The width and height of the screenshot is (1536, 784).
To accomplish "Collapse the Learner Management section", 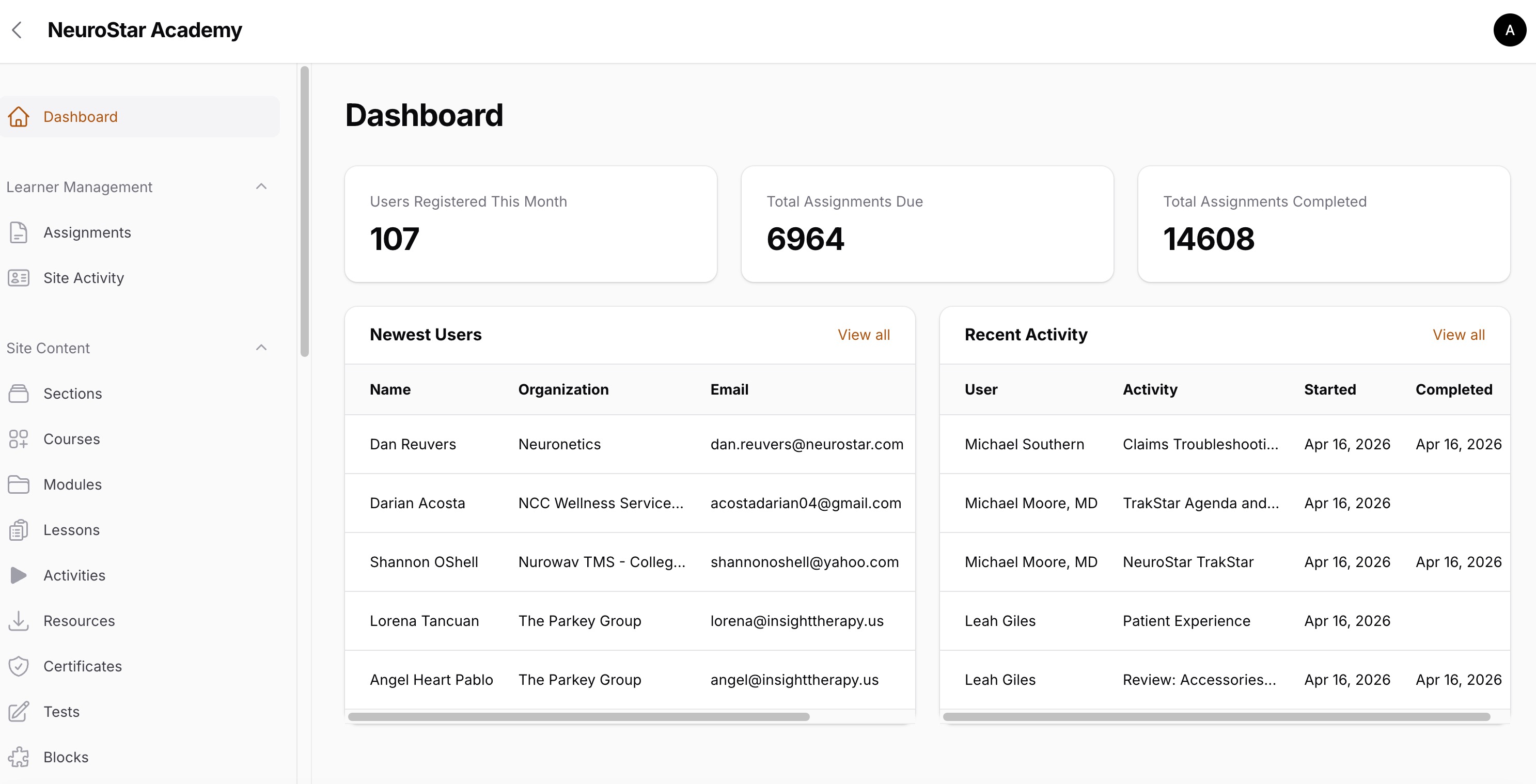I will (261, 186).
